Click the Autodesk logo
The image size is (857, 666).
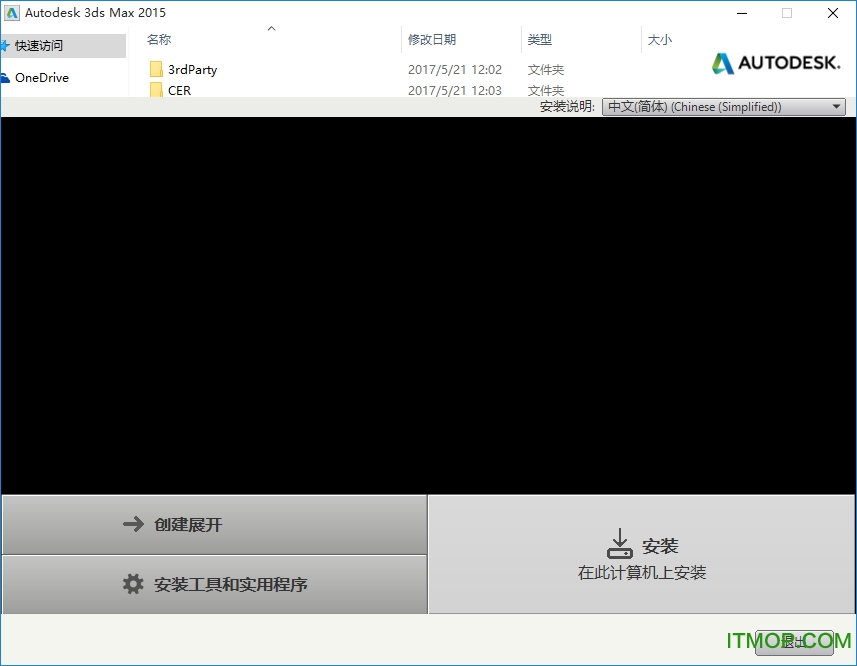pyautogui.click(x=776, y=63)
